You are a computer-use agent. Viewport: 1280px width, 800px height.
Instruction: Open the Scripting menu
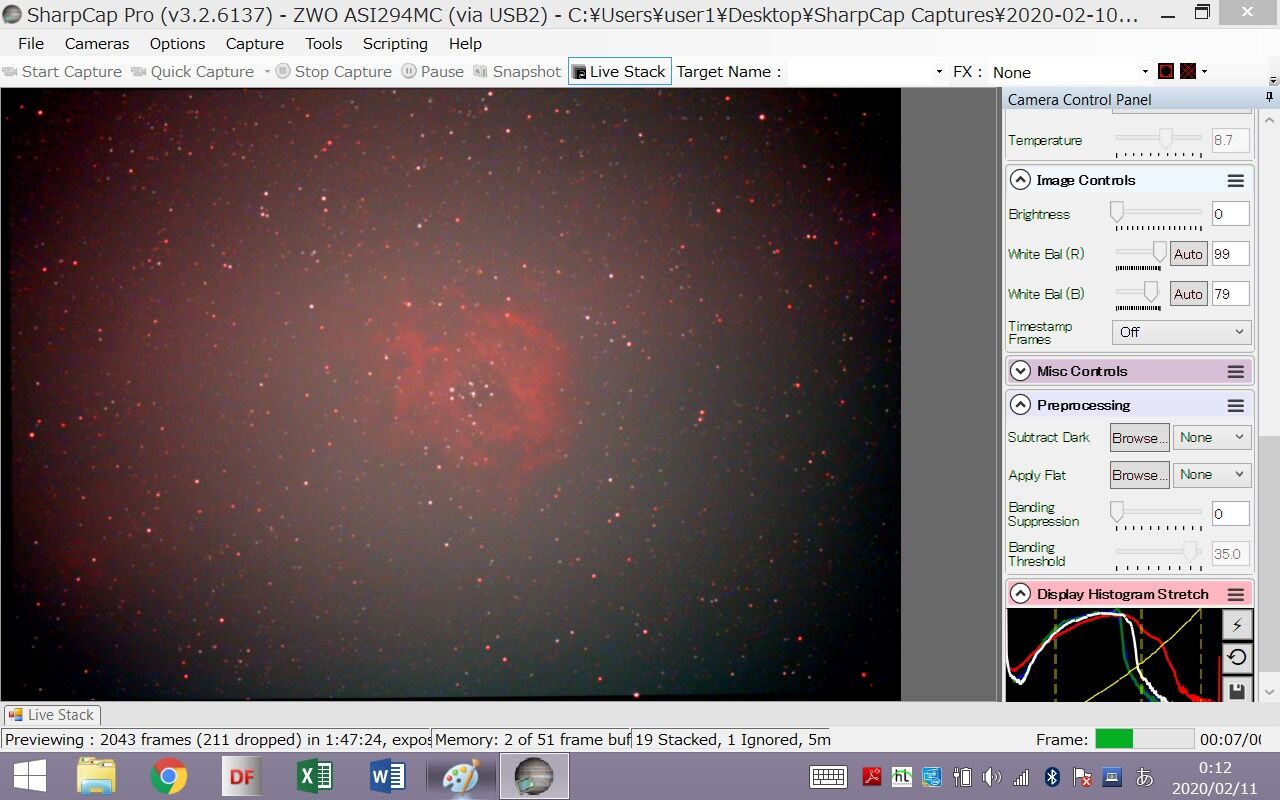pos(395,44)
